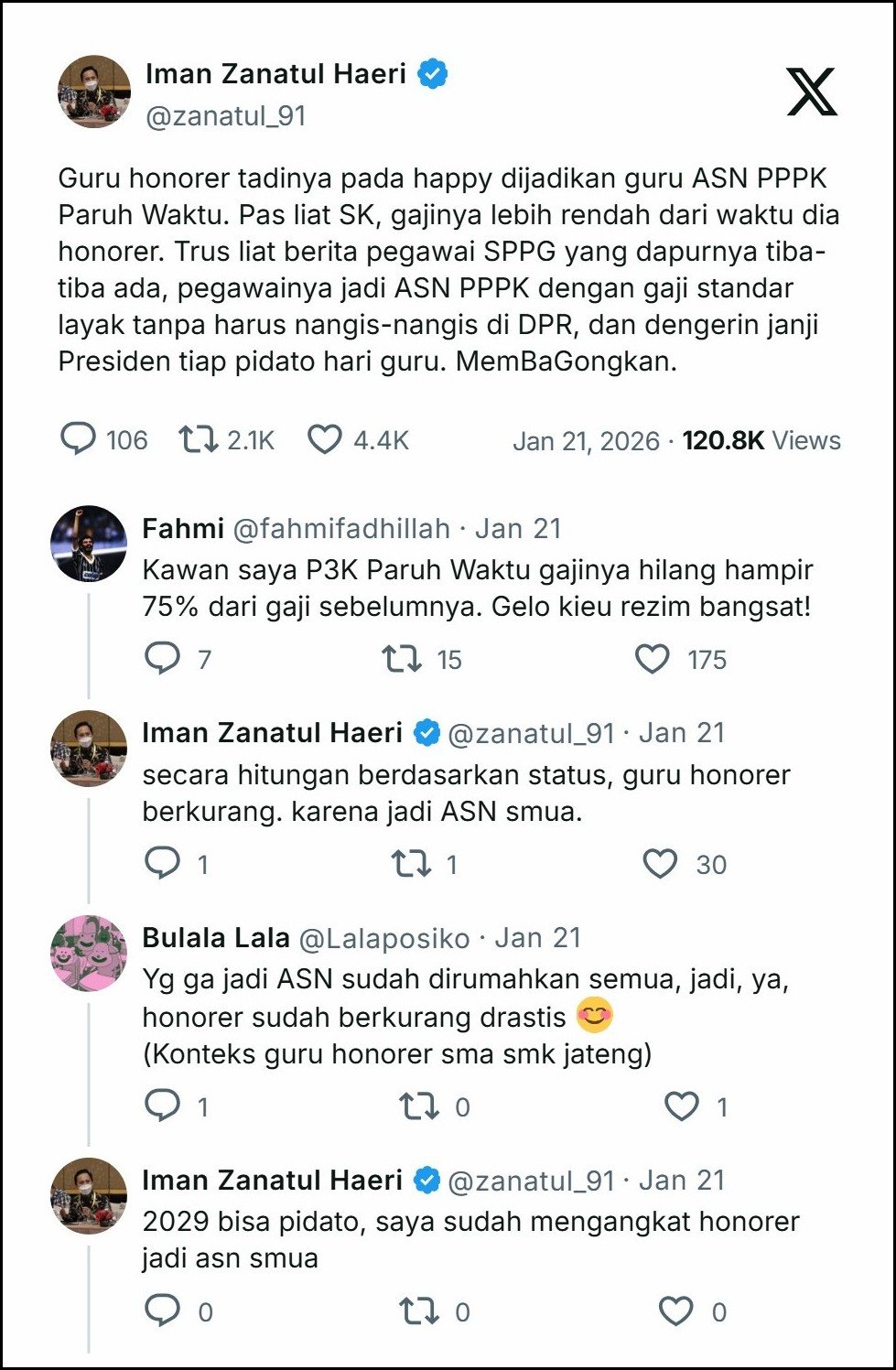This screenshot has width=896, height=1370.
Task: Reply to Fahmi's comment
Action: pyautogui.click(x=163, y=658)
